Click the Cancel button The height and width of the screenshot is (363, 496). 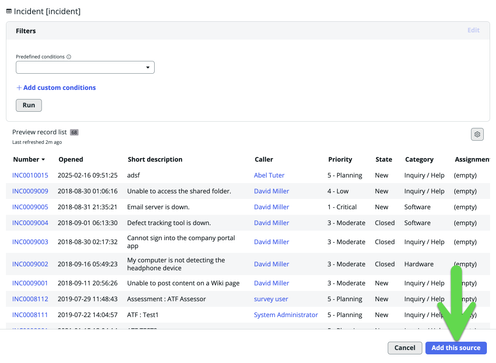click(x=405, y=348)
